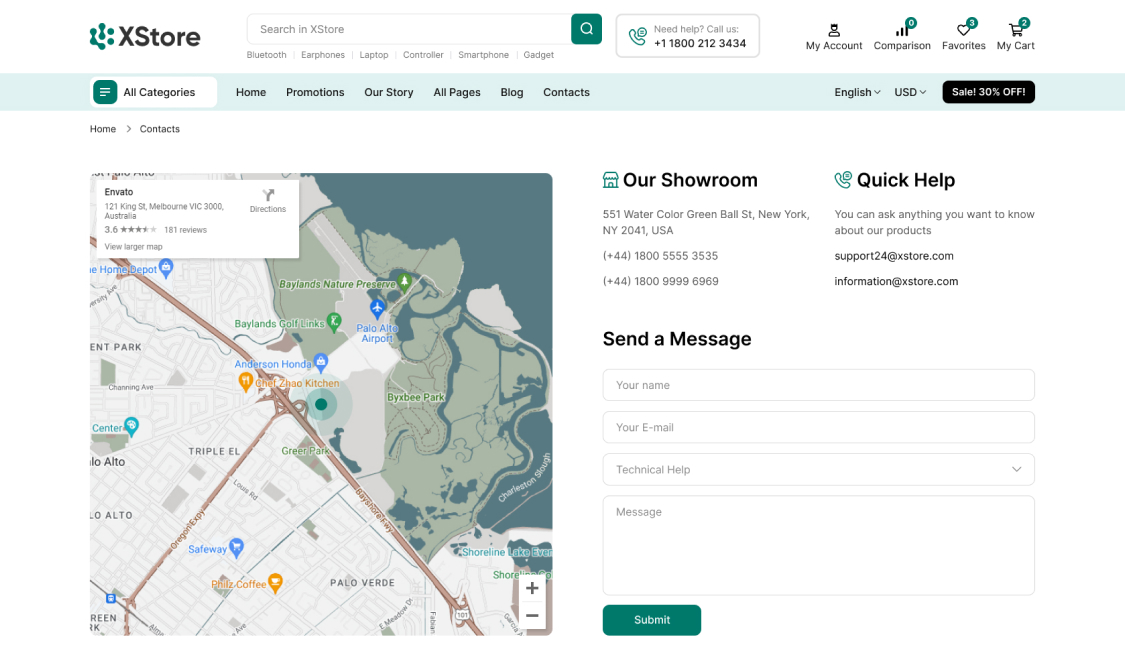Click the Baylands Golf Links marker
This screenshot has width=1125, height=662.
(334, 322)
